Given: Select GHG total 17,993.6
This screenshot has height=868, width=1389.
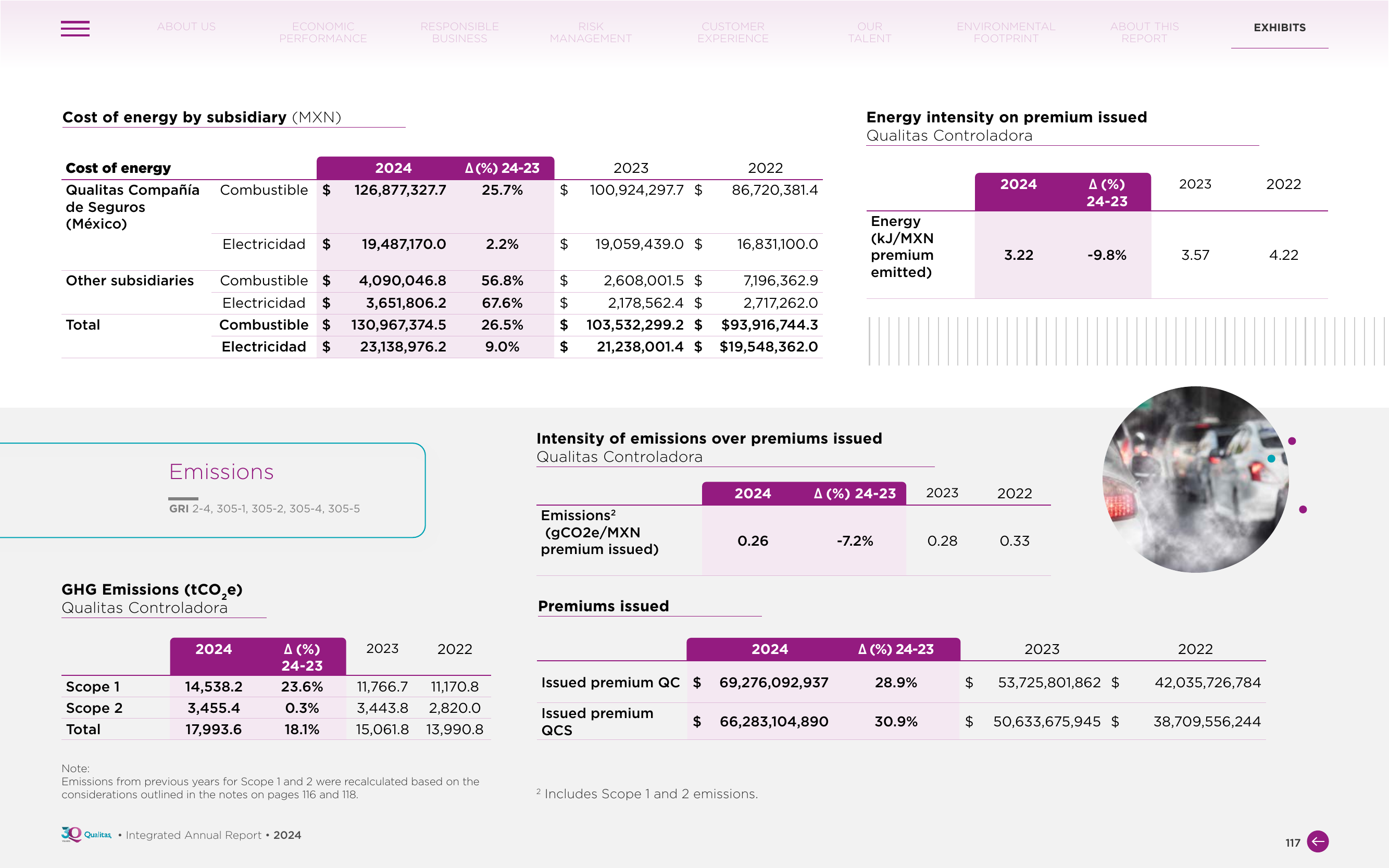Looking at the screenshot, I should 213,729.
